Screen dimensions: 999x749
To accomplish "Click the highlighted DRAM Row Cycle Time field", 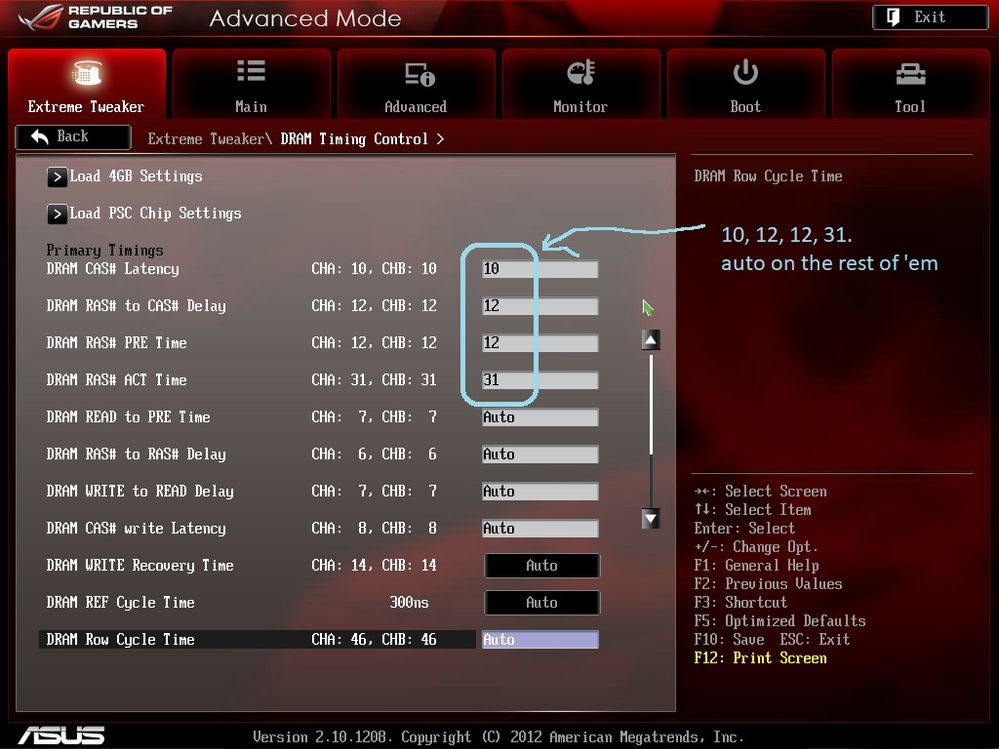I will [540, 639].
